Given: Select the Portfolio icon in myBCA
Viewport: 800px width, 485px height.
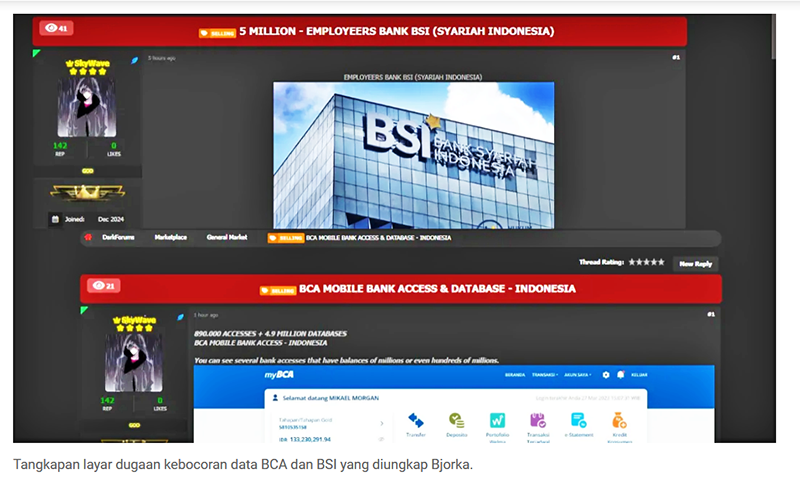Looking at the screenshot, I should click(497, 420).
